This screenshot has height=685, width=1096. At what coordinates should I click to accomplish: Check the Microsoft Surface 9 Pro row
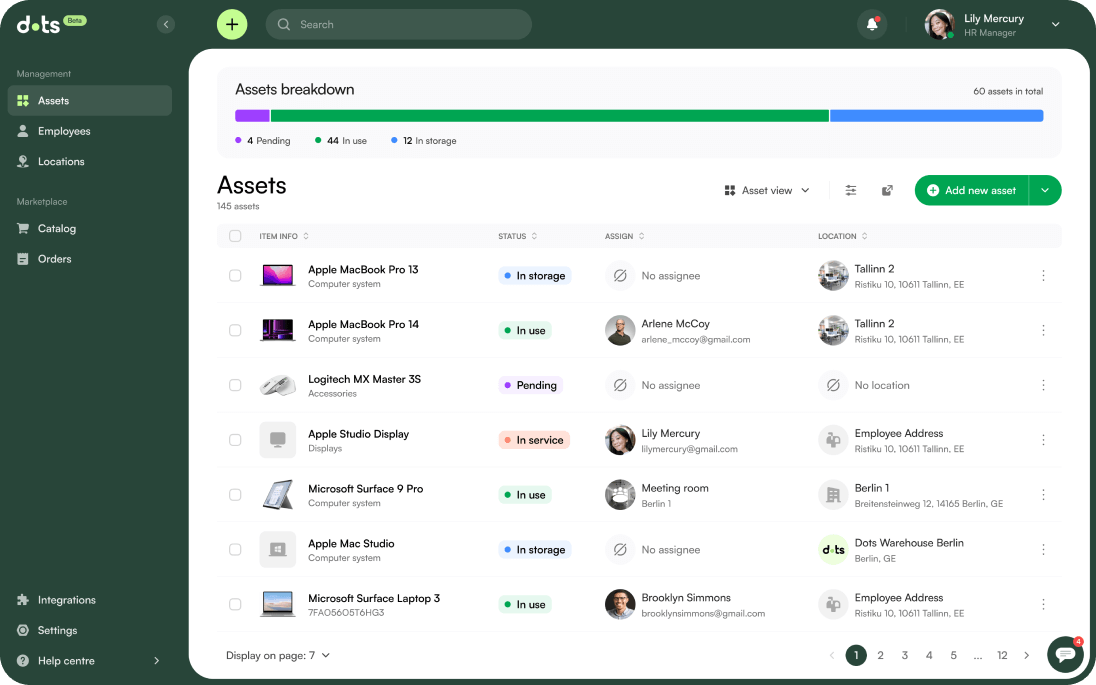235,495
